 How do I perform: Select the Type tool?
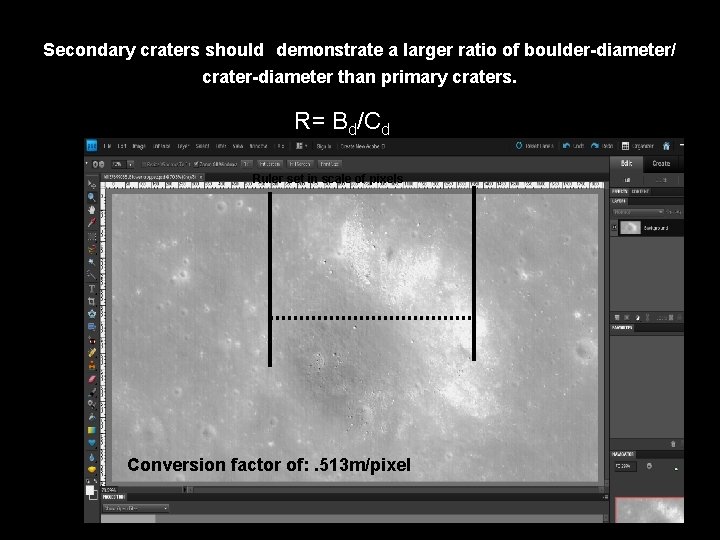click(91, 288)
